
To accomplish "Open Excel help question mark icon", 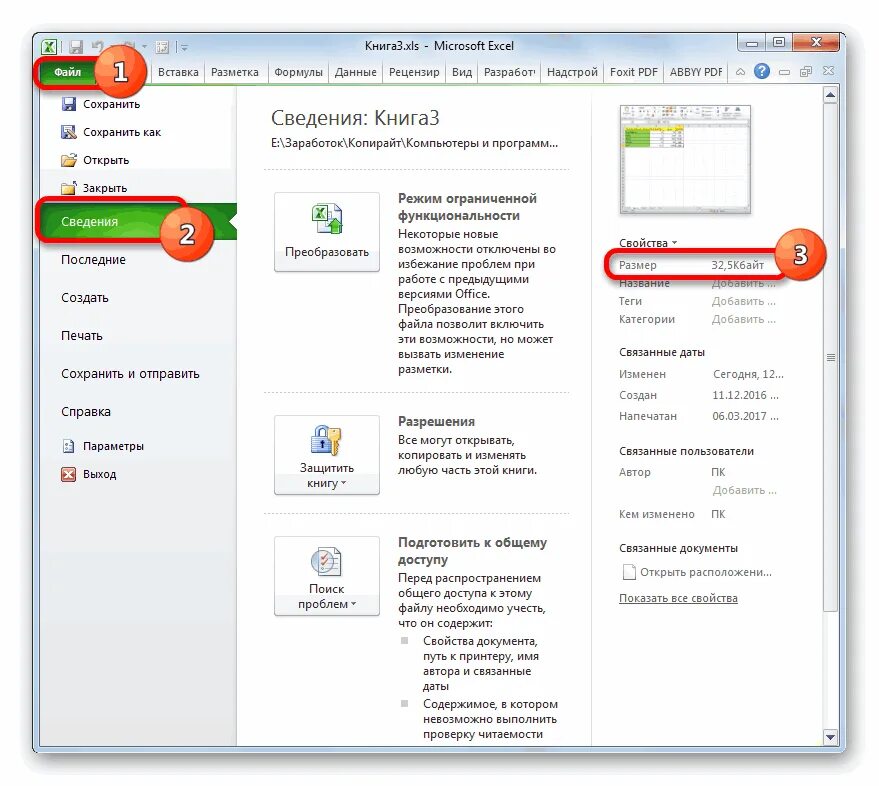I will pos(761,72).
